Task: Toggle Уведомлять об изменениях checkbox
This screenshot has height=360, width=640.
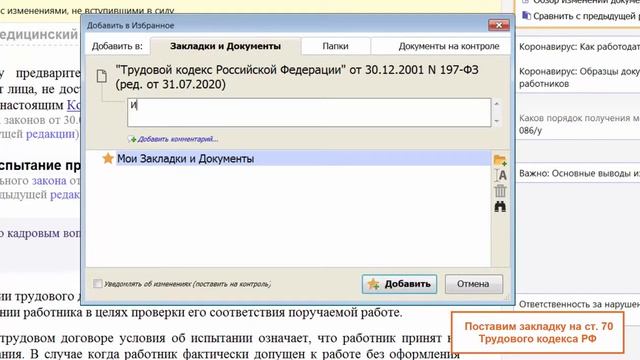Action: 98,283
